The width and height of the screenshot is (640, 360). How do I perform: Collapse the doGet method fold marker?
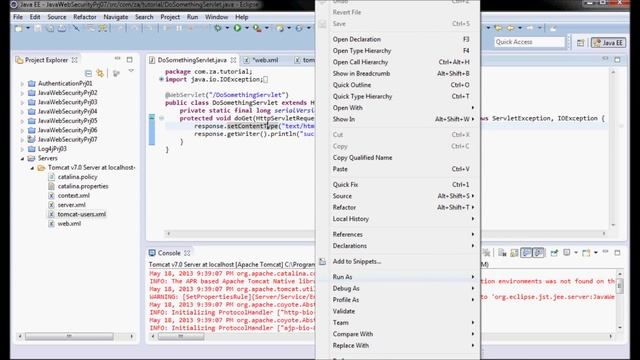click(x=162, y=118)
